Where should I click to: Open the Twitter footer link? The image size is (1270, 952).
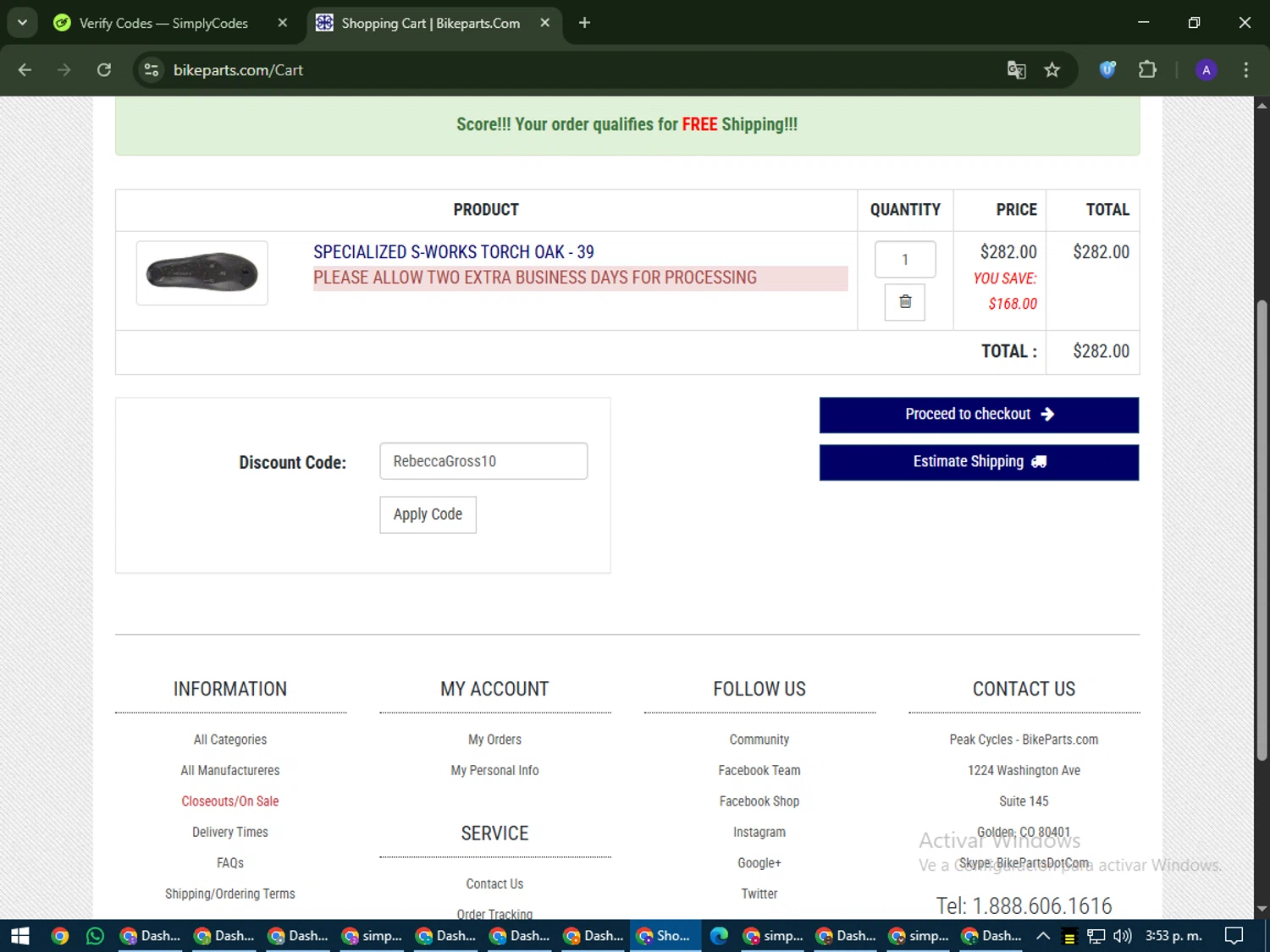[x=759, y=894]
